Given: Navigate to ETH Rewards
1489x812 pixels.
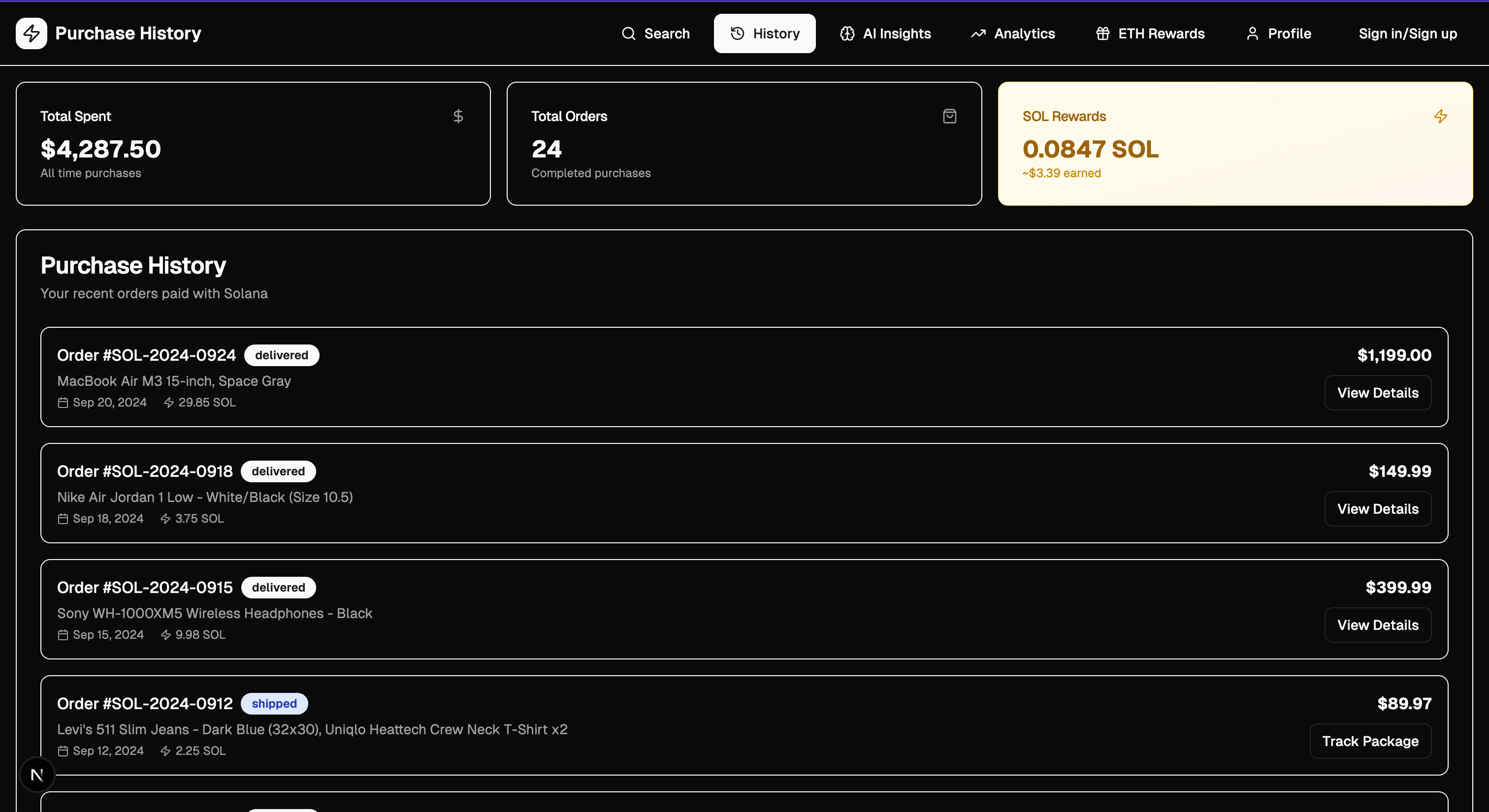Looking at the screenshot, I should [x=1150, y=33].
